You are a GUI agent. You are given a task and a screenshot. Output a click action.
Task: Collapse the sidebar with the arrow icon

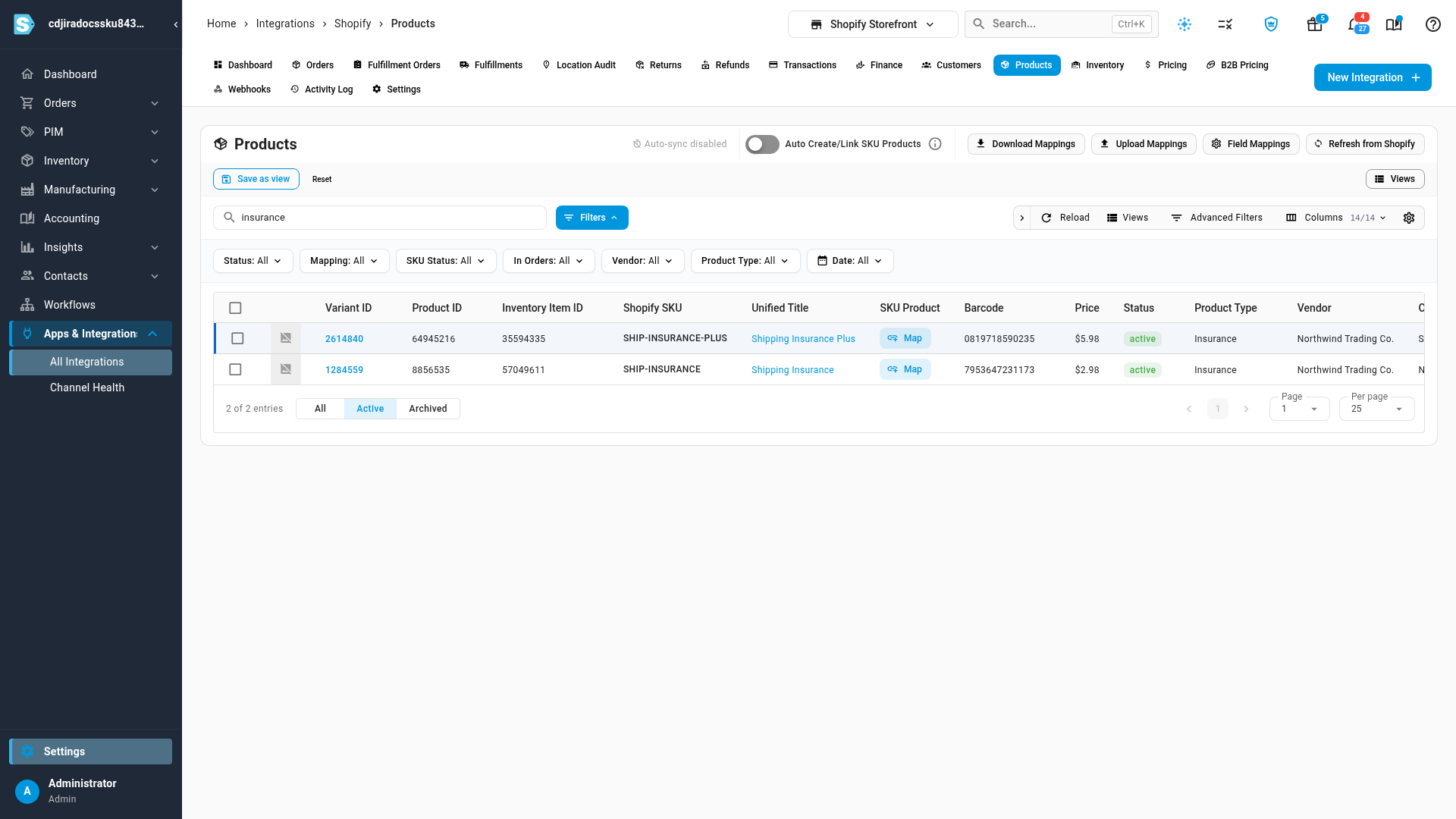click(176, 24)
